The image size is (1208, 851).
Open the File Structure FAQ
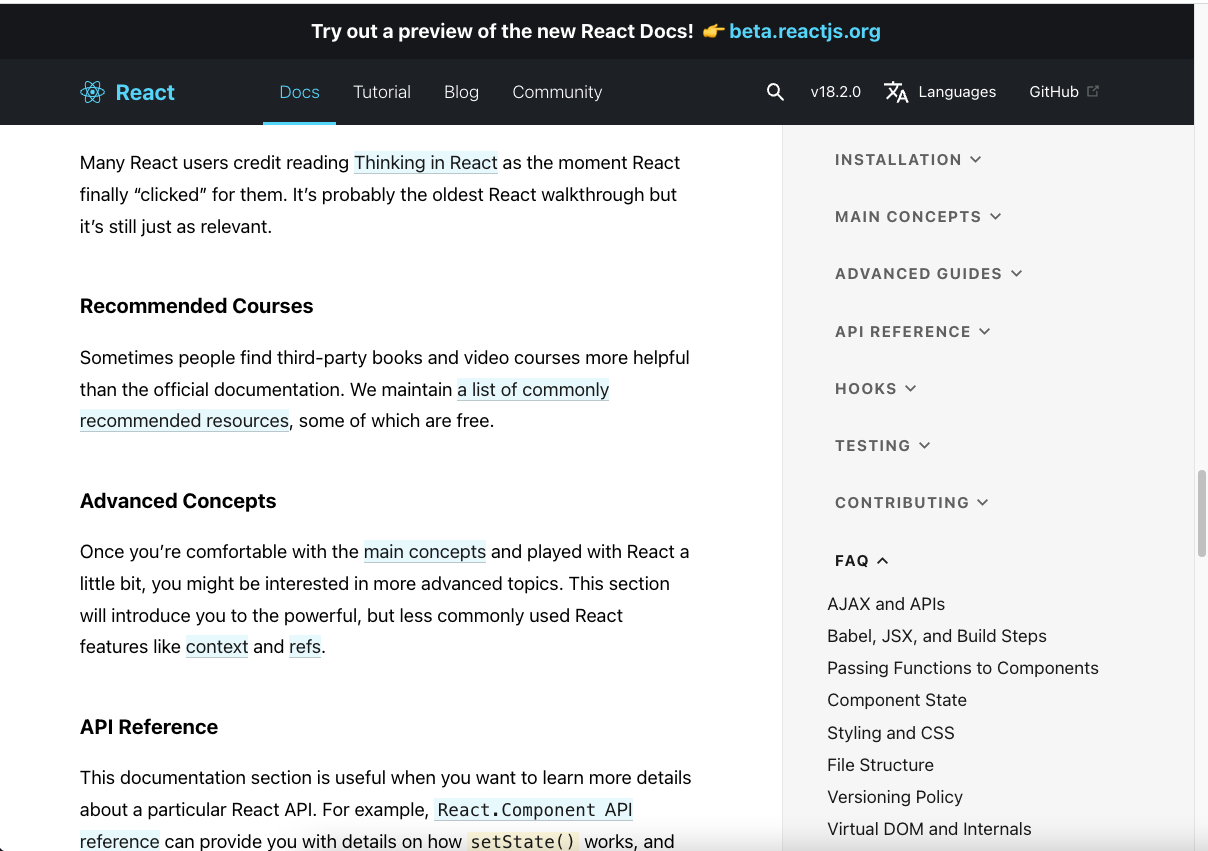[880, 765]
